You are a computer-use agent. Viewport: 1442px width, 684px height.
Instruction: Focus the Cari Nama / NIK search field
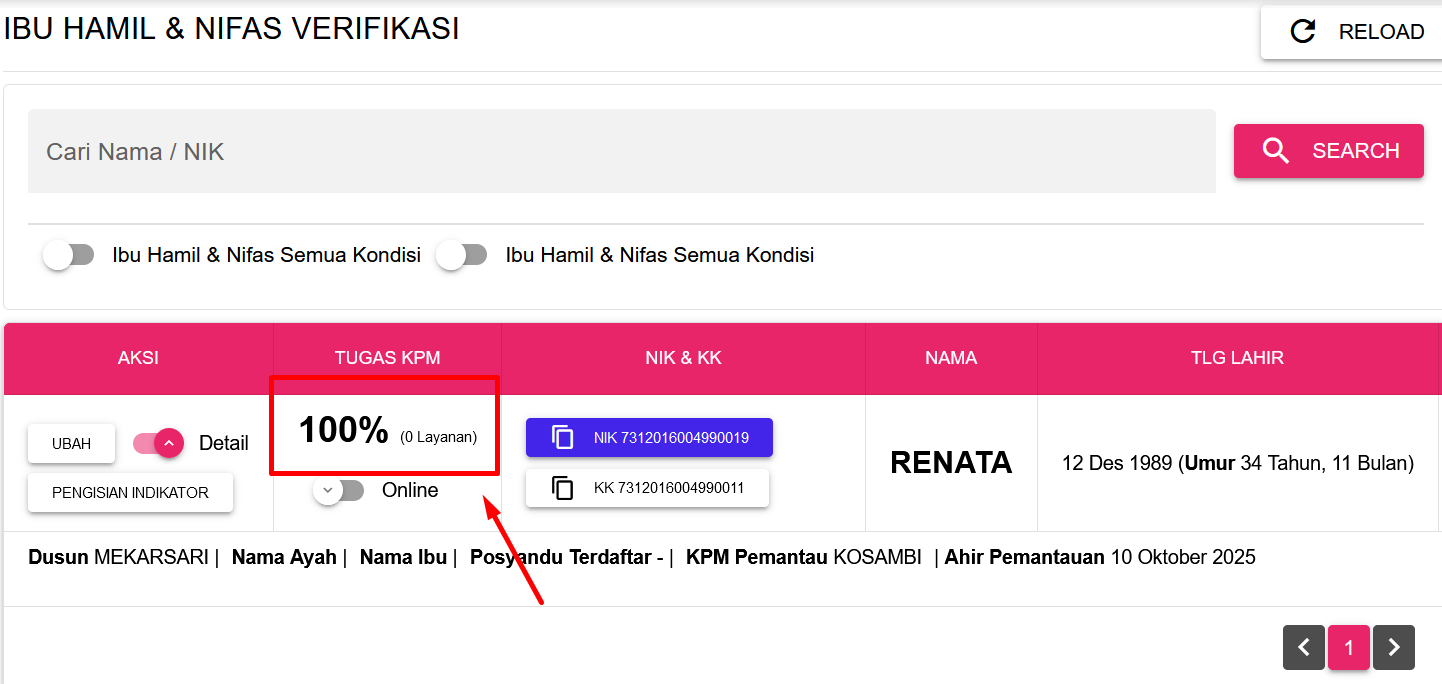point(620,152)
